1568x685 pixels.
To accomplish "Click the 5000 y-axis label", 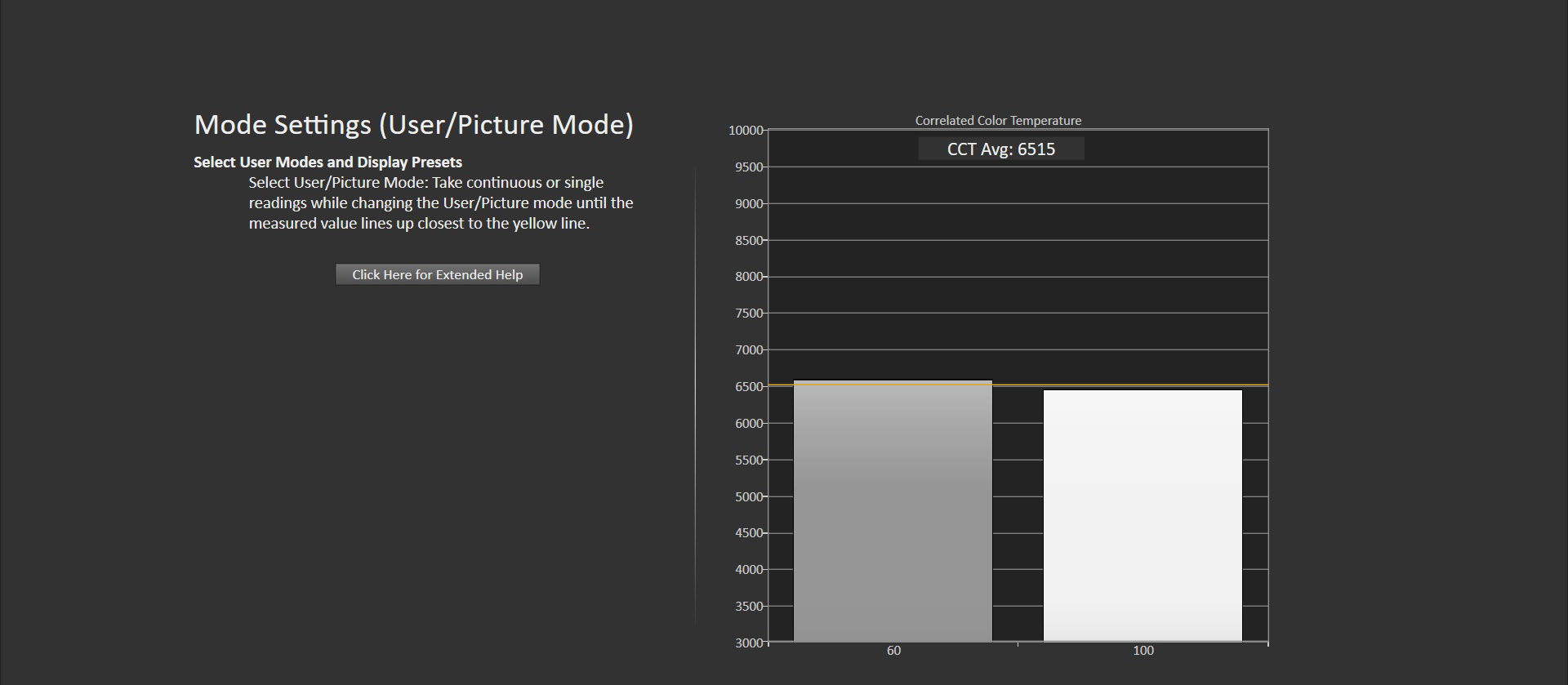I will pyautogui.click(x=748, y=496).
